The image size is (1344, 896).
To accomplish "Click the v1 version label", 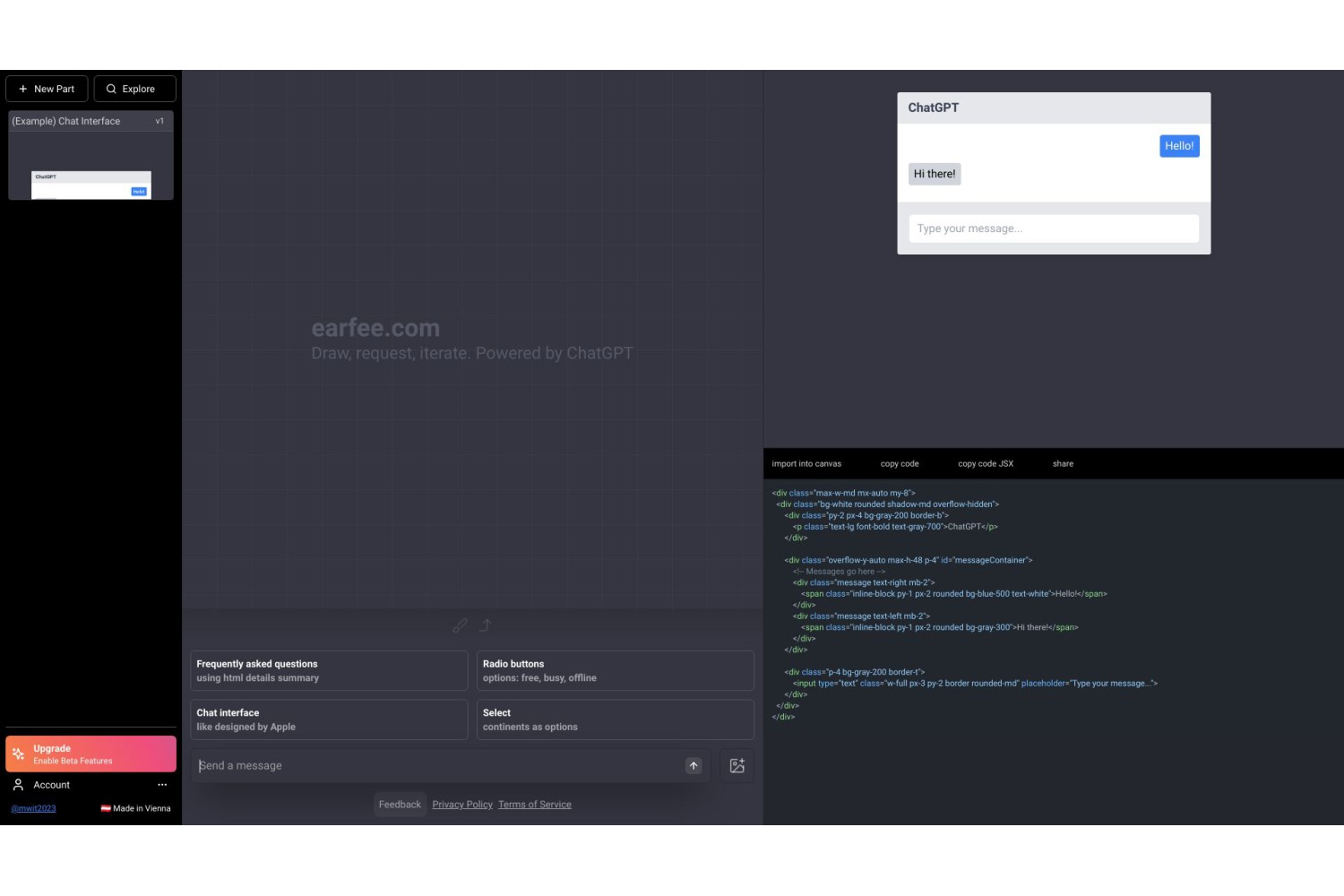I will click(x=159, y=121).
